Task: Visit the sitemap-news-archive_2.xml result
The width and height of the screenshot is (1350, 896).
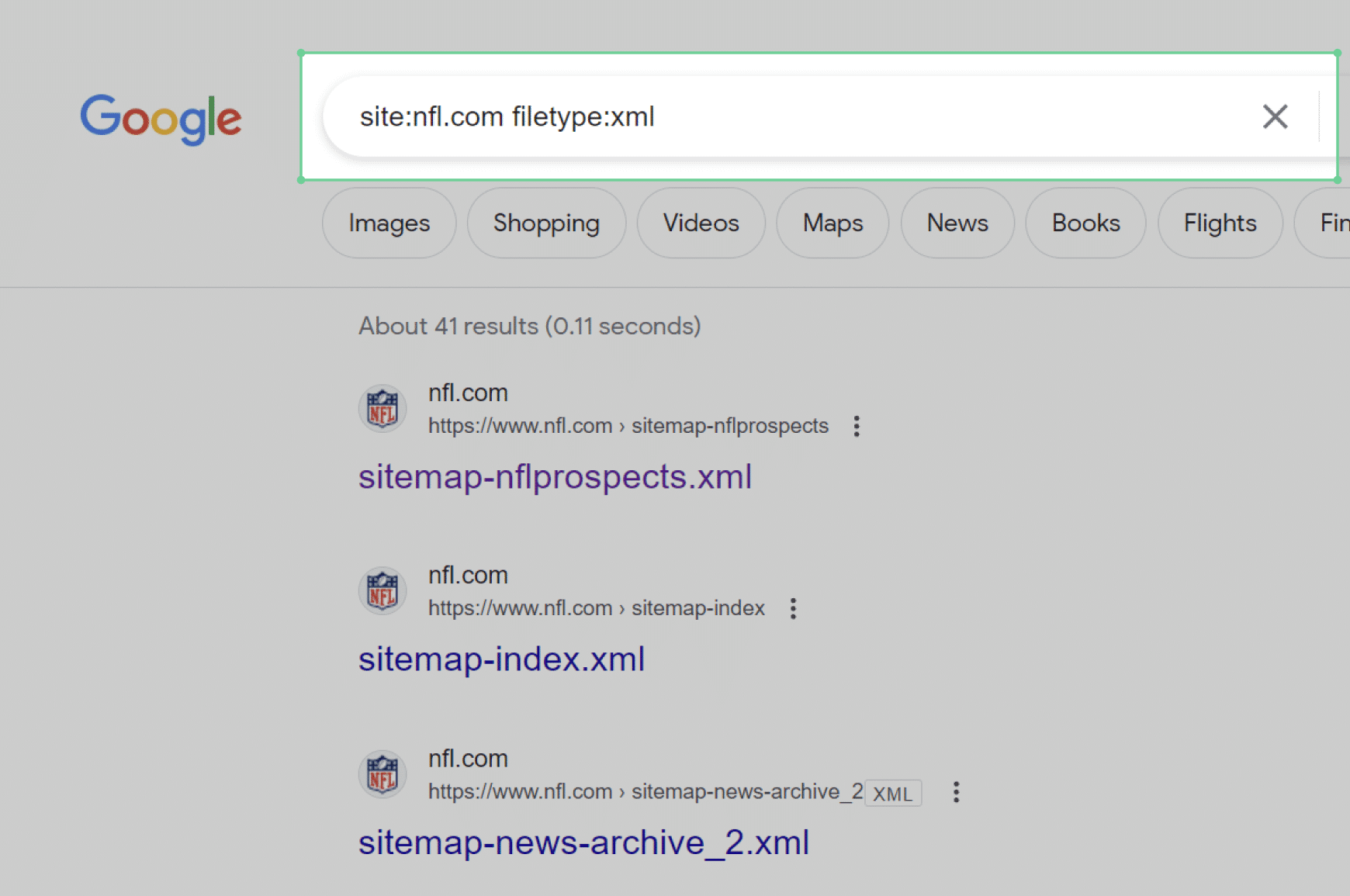Action: pos(583,842)
